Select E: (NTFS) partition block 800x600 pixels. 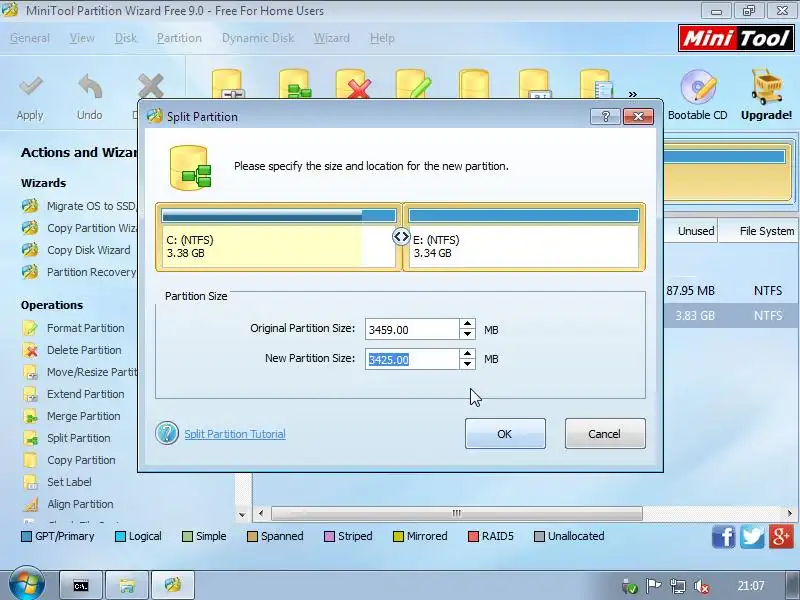tap(524, 237)
